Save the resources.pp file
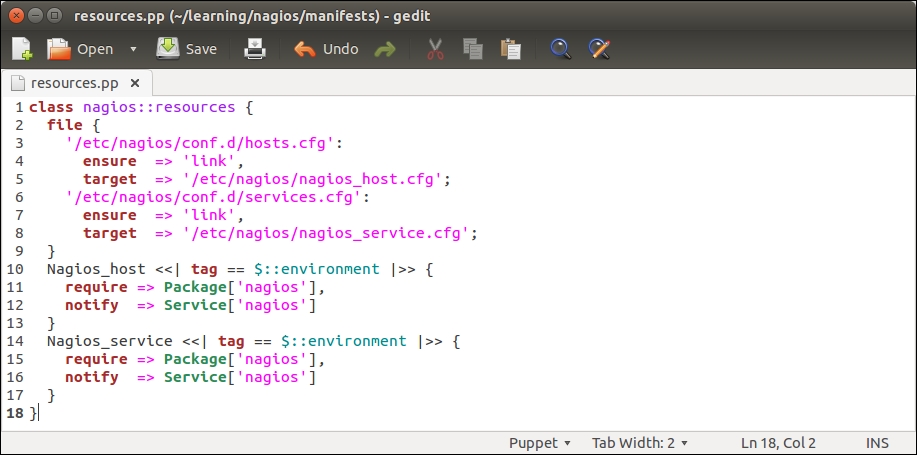917x455 pixels. 186,49
